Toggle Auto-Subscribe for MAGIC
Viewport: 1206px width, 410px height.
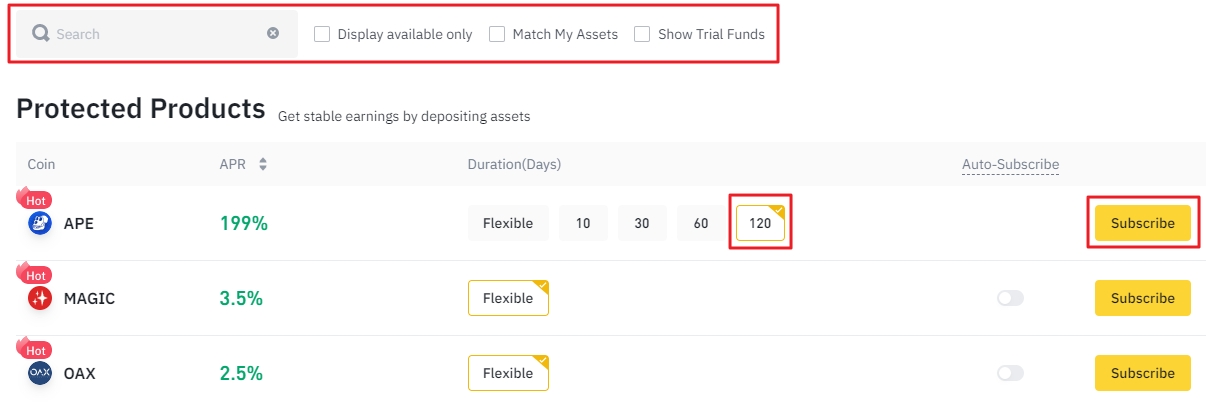pyautogui.click(x=1010, y=298)
